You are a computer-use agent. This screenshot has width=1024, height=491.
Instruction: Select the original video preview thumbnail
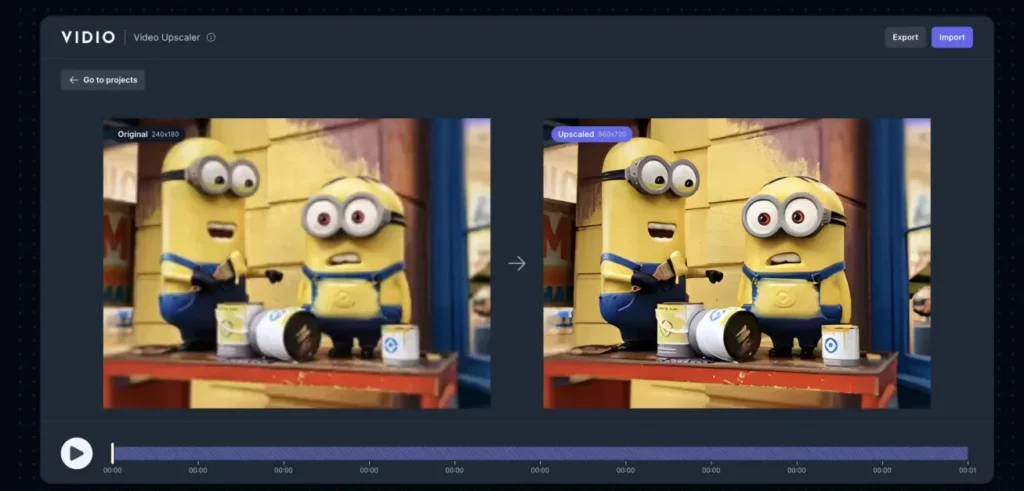tap(296, 263)
